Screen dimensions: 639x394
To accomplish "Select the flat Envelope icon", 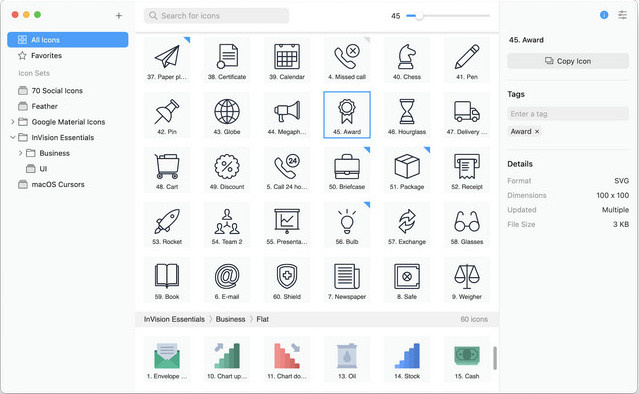I will click(x=167, y=359).
